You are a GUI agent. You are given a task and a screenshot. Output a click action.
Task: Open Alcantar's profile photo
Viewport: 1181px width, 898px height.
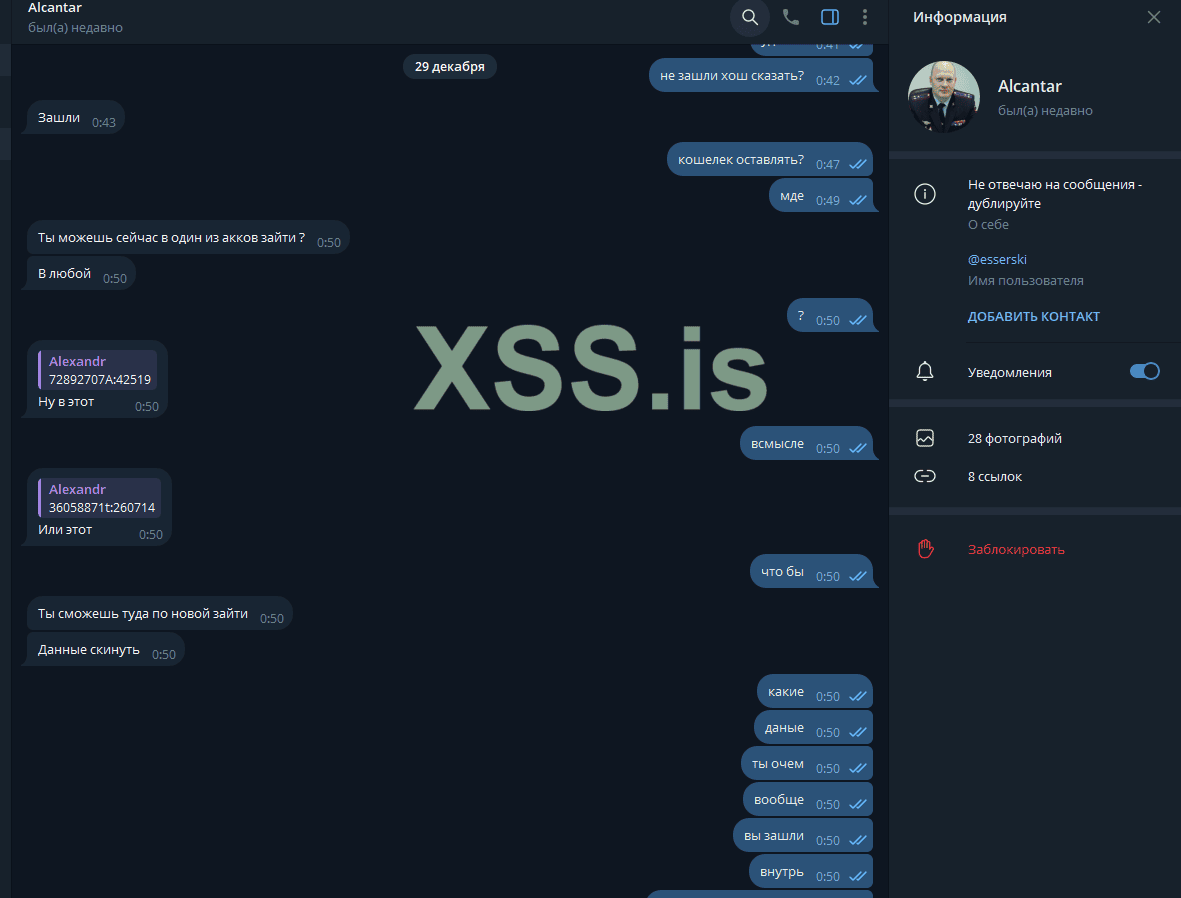click(944, 97)
